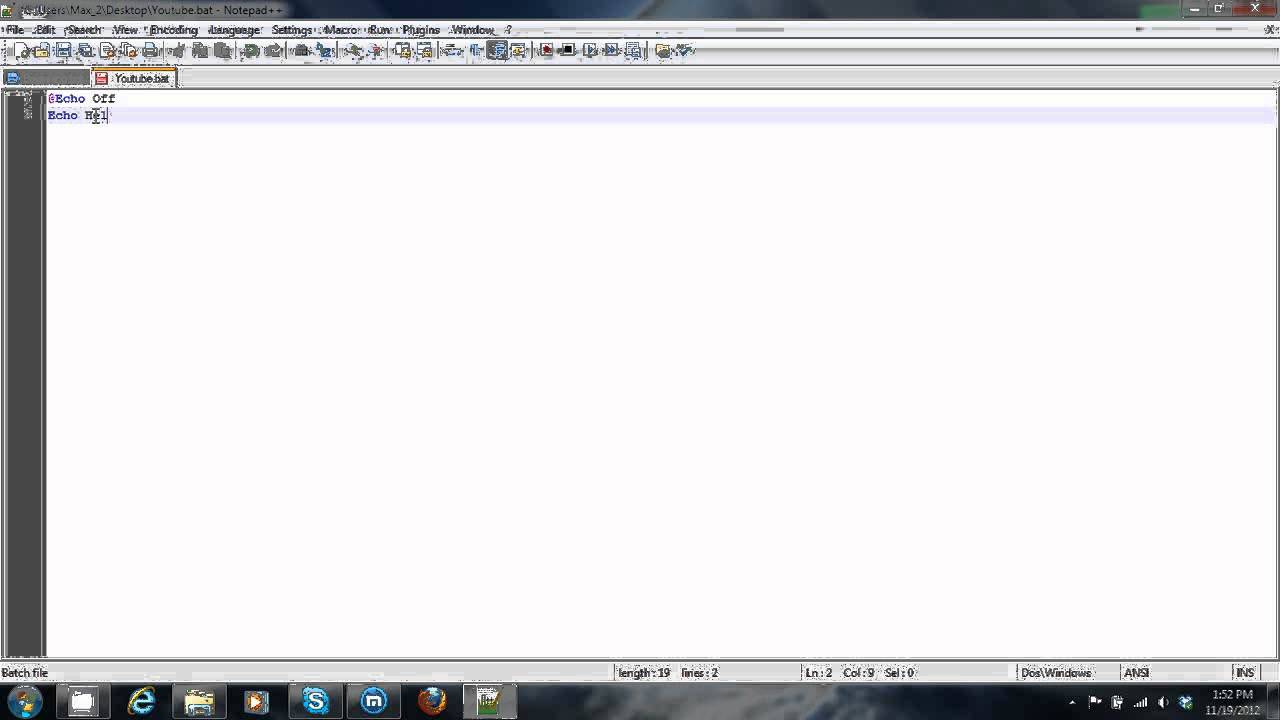This screenshot has width=1280, height=720.
Task: Click the spell-check toolbar icon
Action: (684, 50)
